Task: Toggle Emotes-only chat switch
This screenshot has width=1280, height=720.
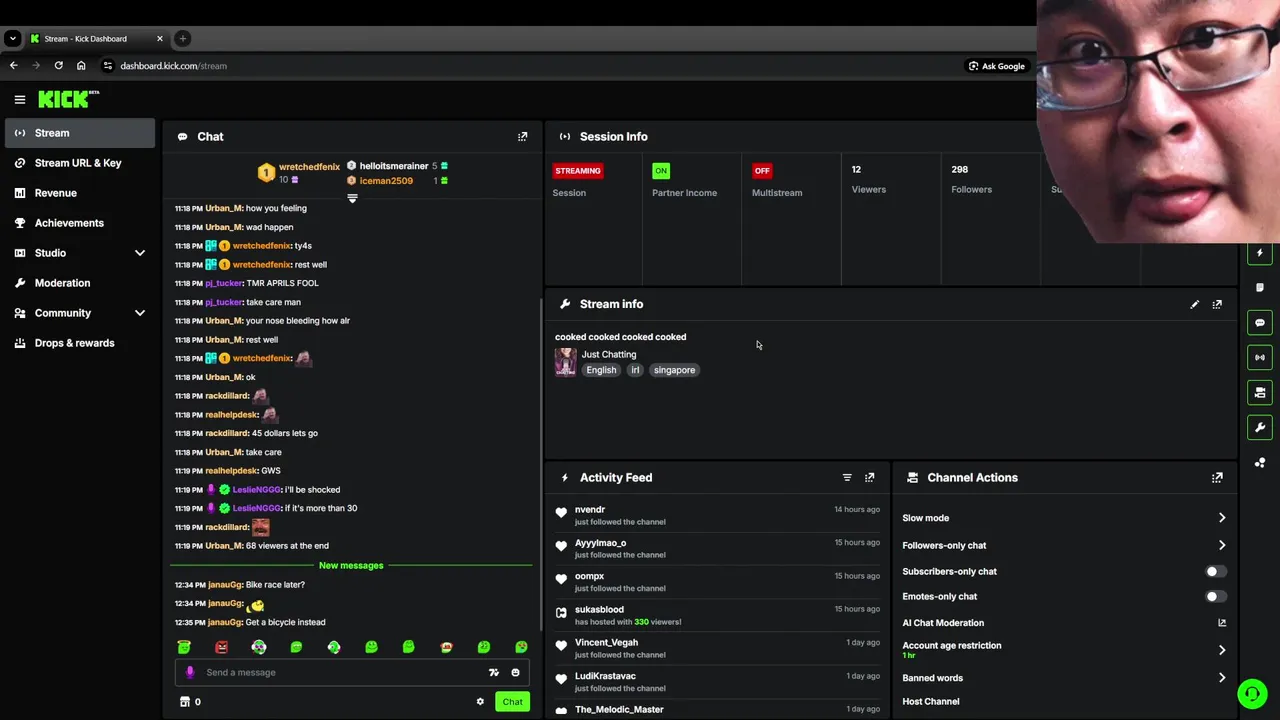Action: (1215, 597)
